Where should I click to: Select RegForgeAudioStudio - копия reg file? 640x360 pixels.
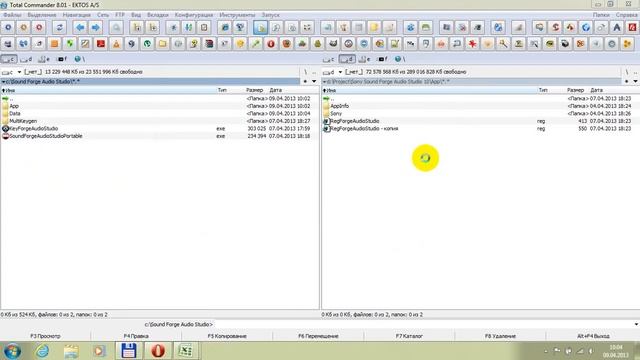tap(480, 129)
